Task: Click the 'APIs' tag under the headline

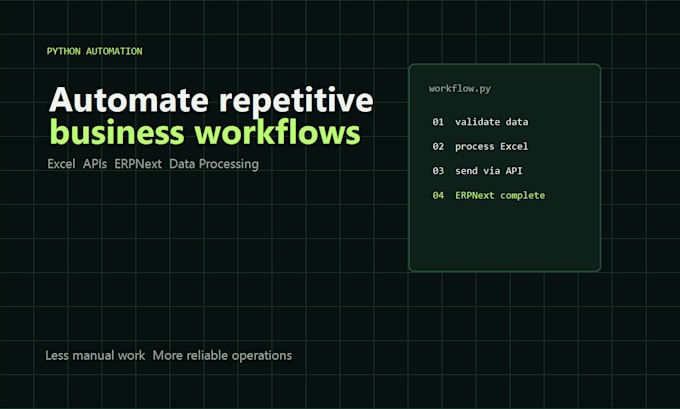Action: tap(95, 164)
